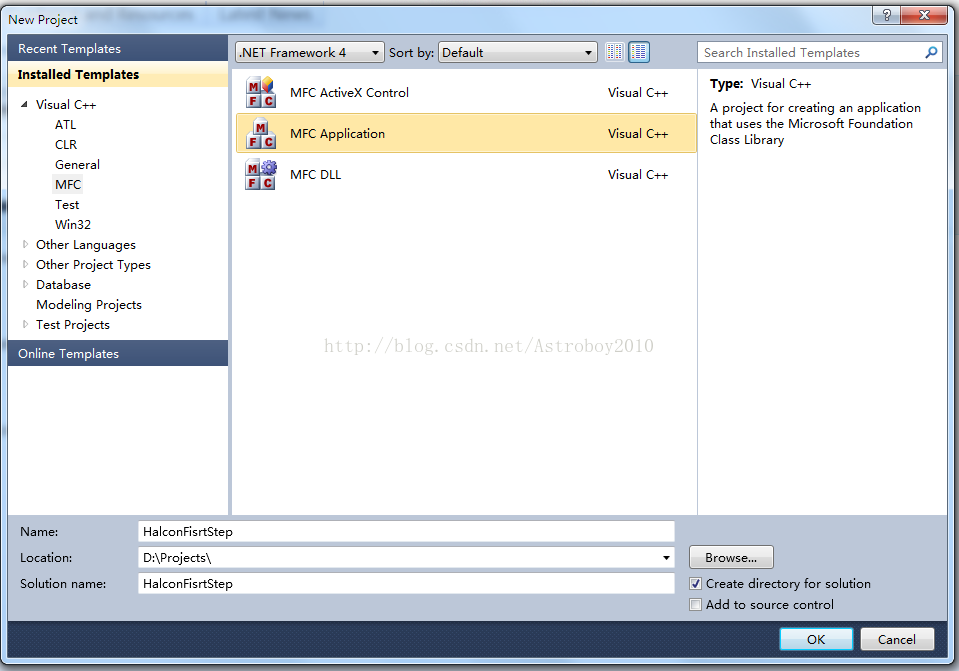Select the MFC ActiveX Control template icon
The height and width of the screenshot is (671, 959).
pos(261,92)
